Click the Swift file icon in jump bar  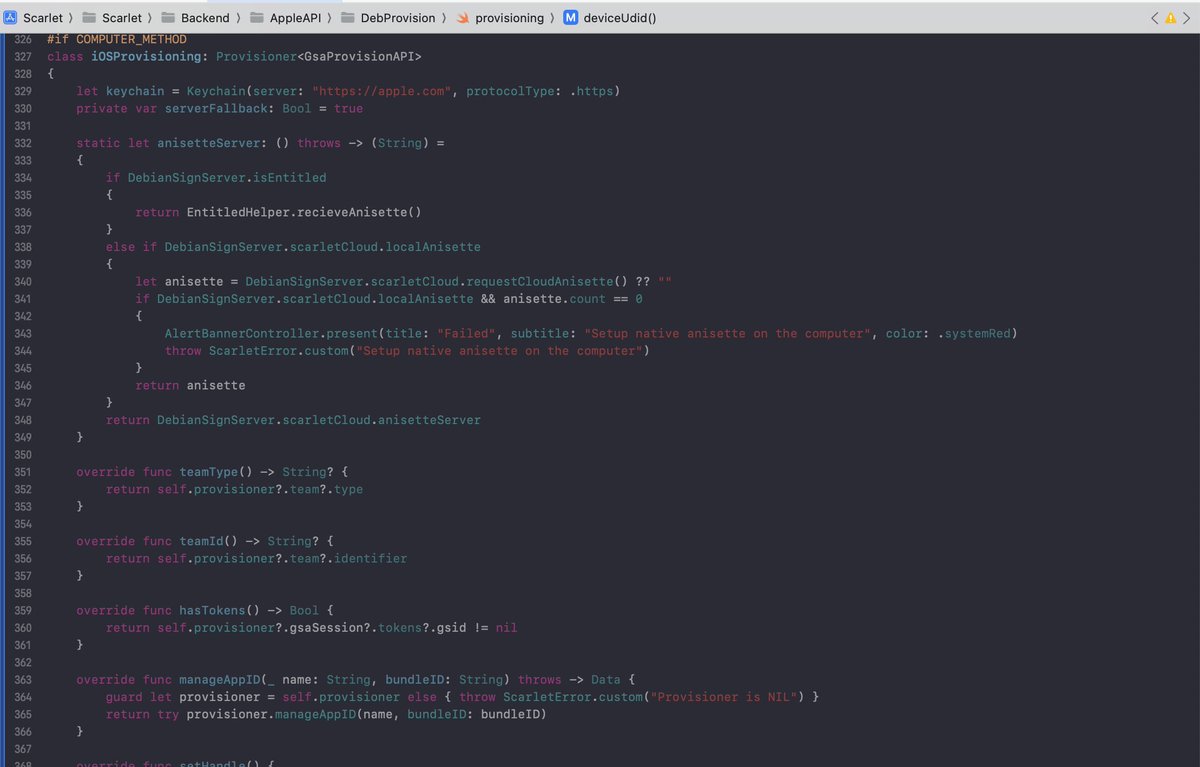pos(463,18)
